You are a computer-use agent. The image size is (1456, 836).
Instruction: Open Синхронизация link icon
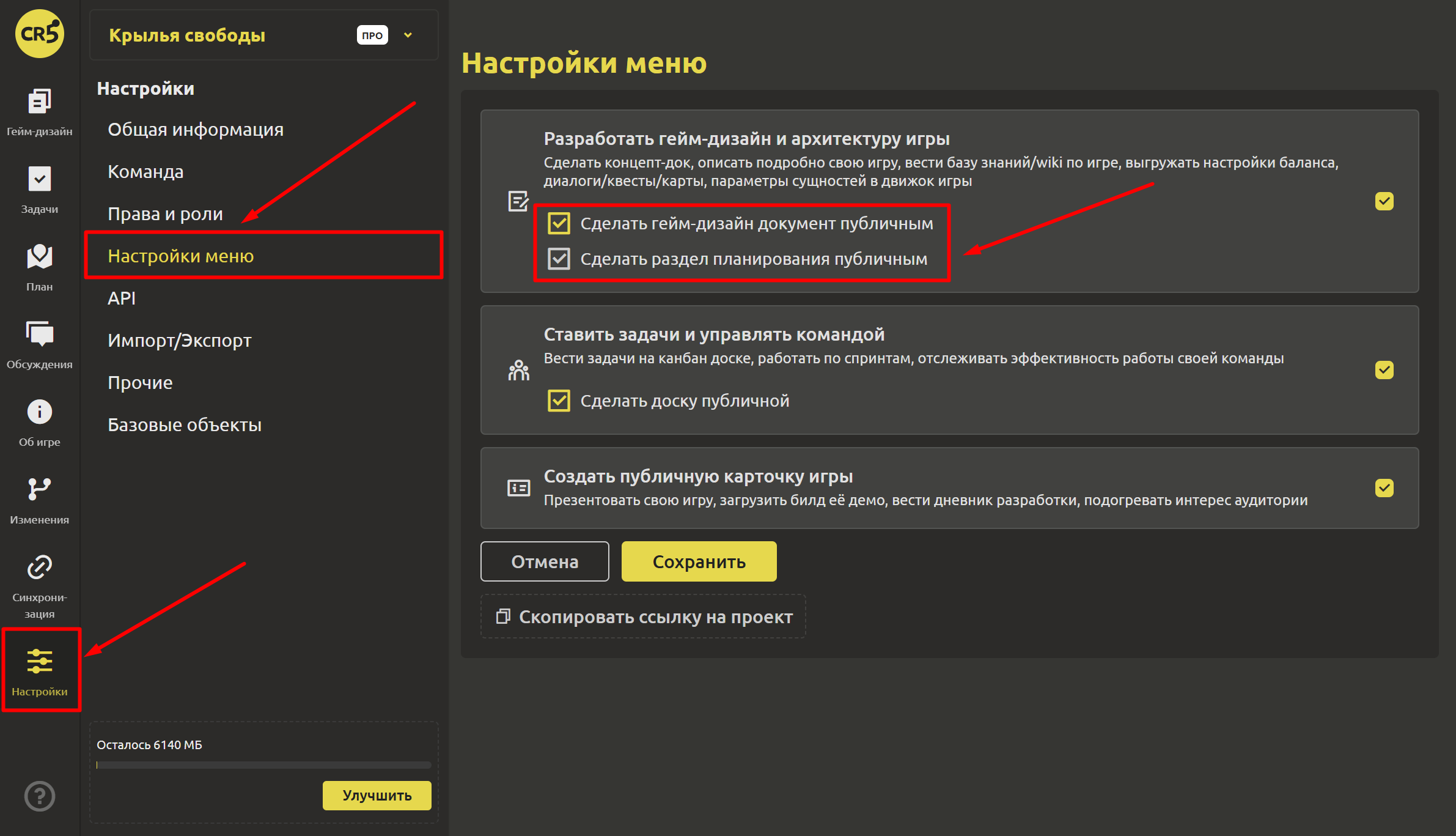(39, 585)
